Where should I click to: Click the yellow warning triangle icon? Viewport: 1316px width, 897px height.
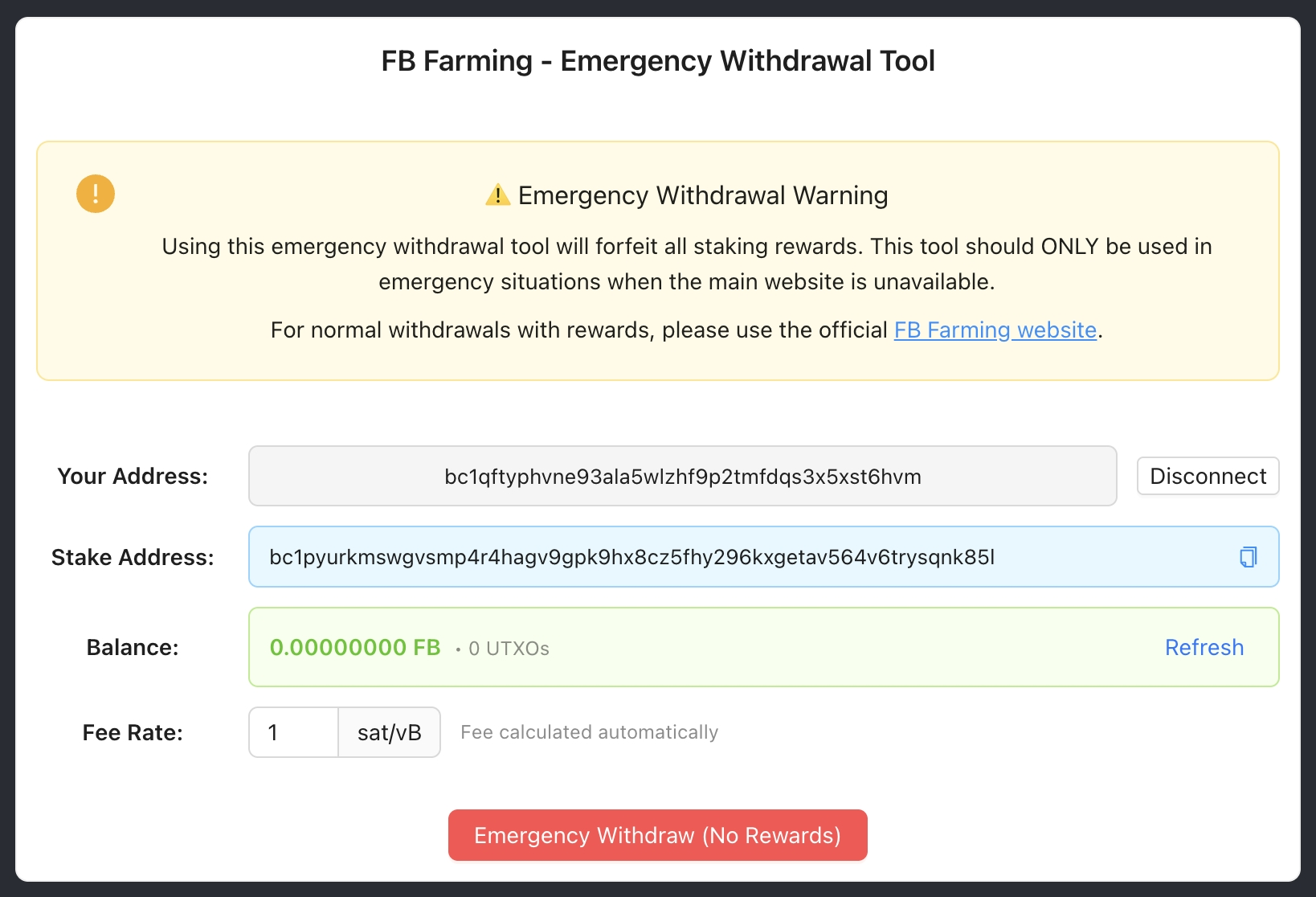tap(498, 195)
